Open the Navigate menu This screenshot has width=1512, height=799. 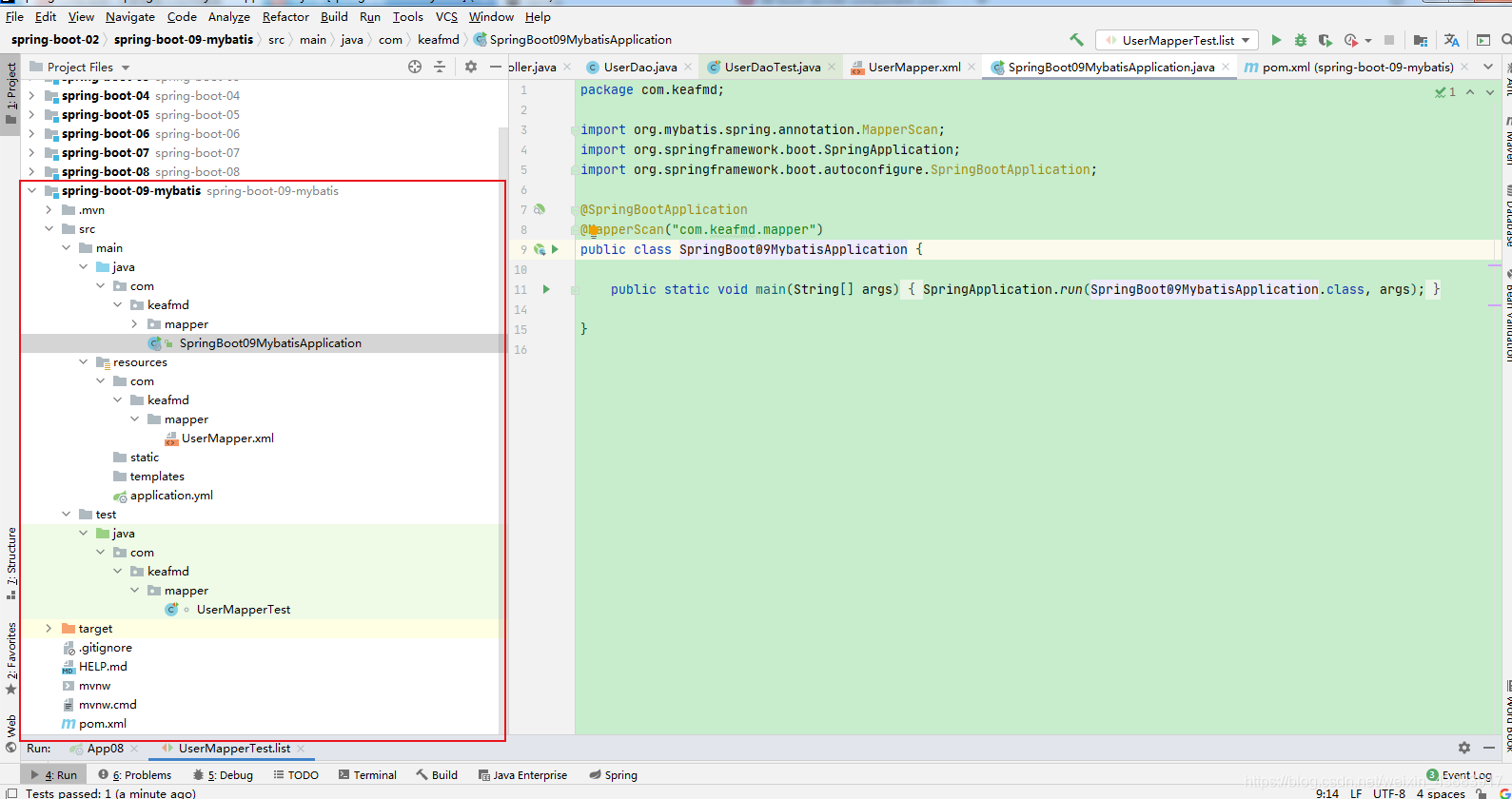click(130, 16)
